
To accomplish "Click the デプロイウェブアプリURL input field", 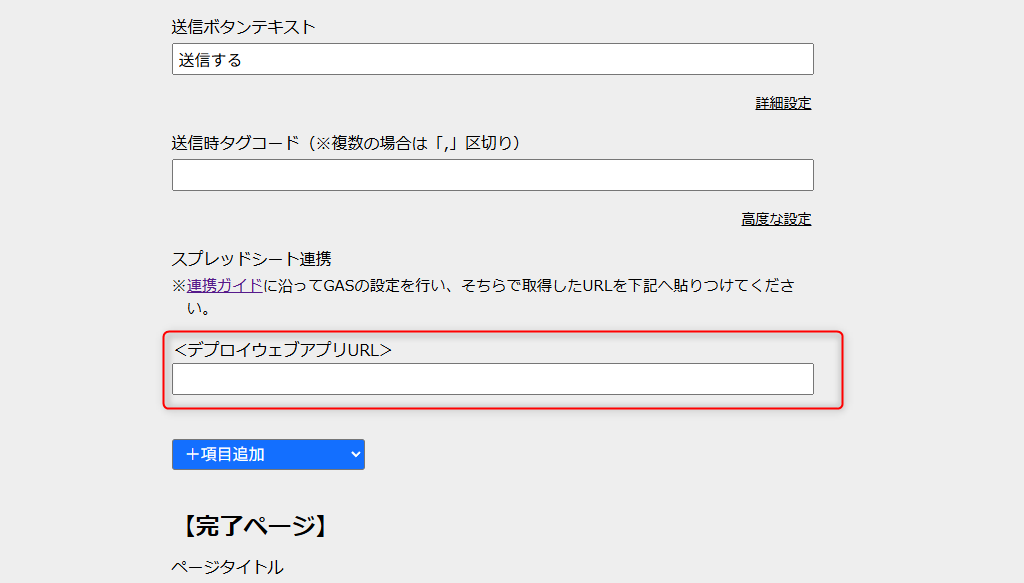I will (492, 379).
